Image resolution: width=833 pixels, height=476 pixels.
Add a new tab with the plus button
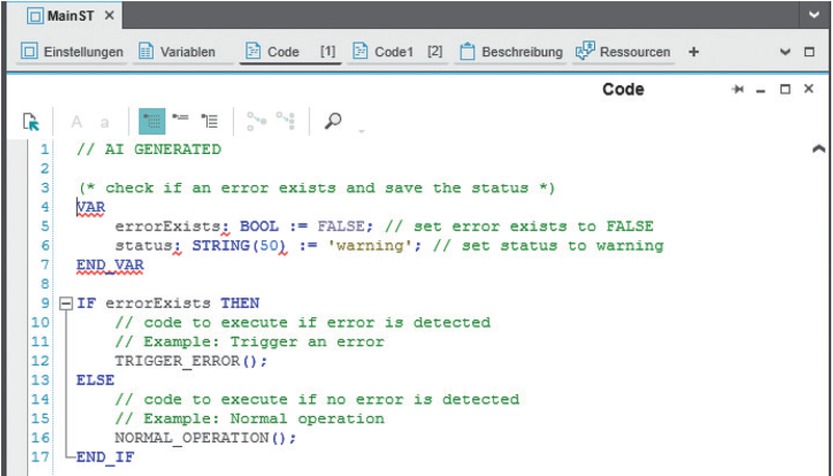point(694,52)
